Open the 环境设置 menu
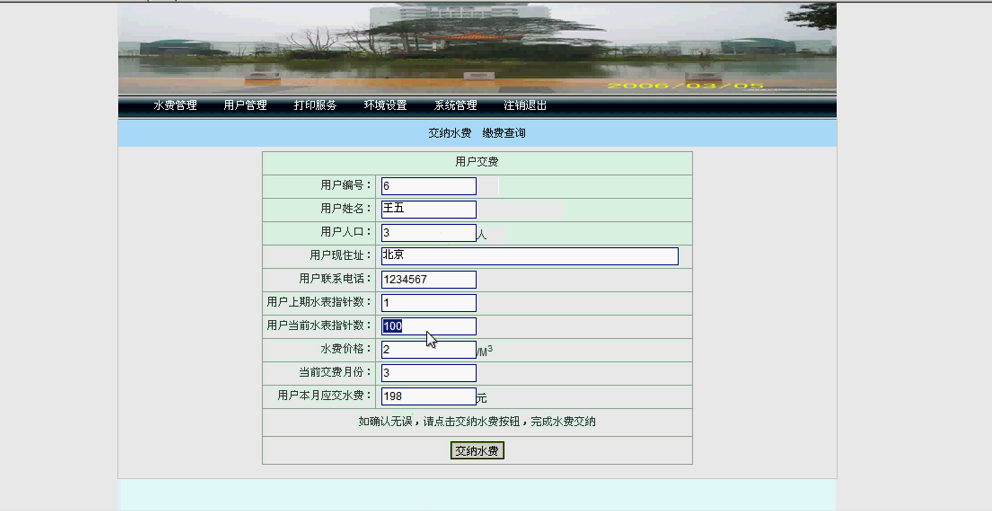Screen dimensions: 992x511 [x=385, y=106]
